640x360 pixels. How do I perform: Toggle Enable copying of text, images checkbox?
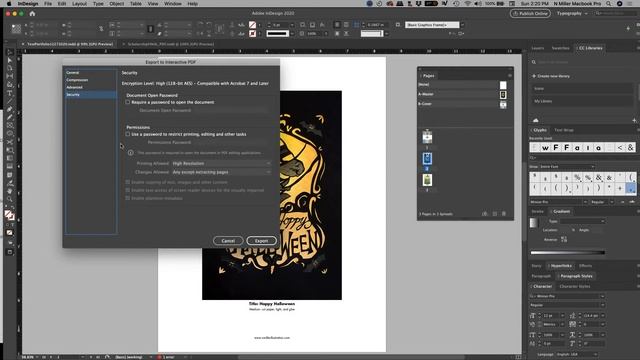coord(128,182)
